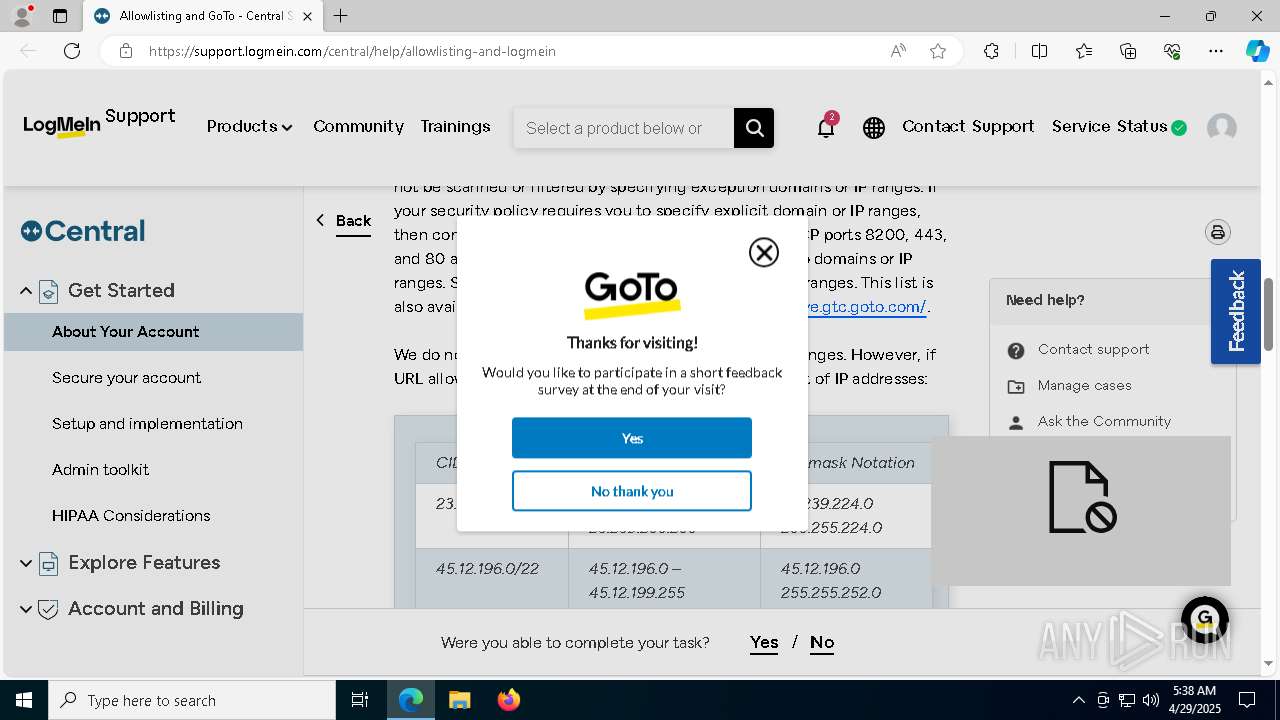
Task: Open browser essentials heart icon
Action: pyautogui.click(x=1172, y=51)
